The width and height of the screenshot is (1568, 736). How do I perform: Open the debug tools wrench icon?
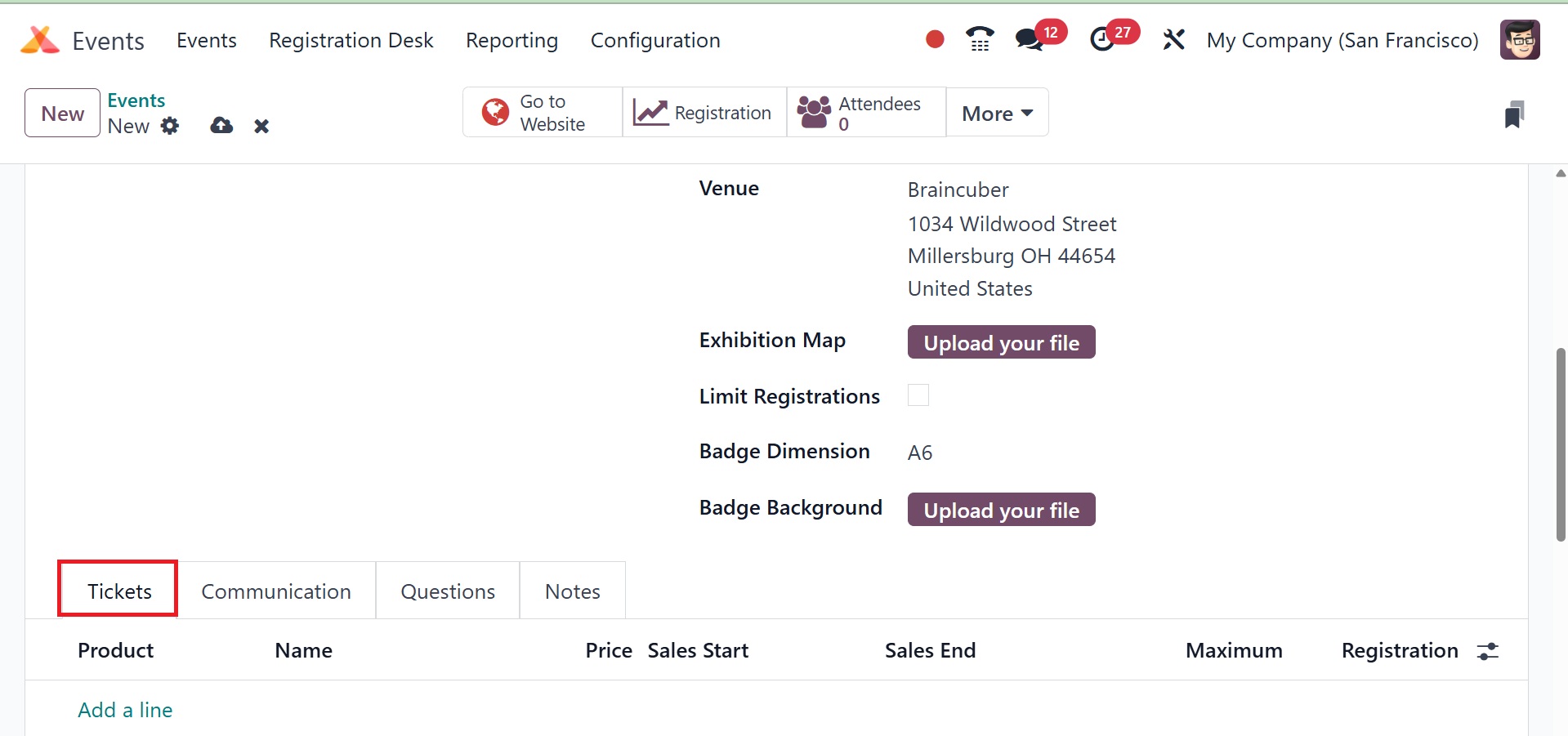pos(1173,39)
